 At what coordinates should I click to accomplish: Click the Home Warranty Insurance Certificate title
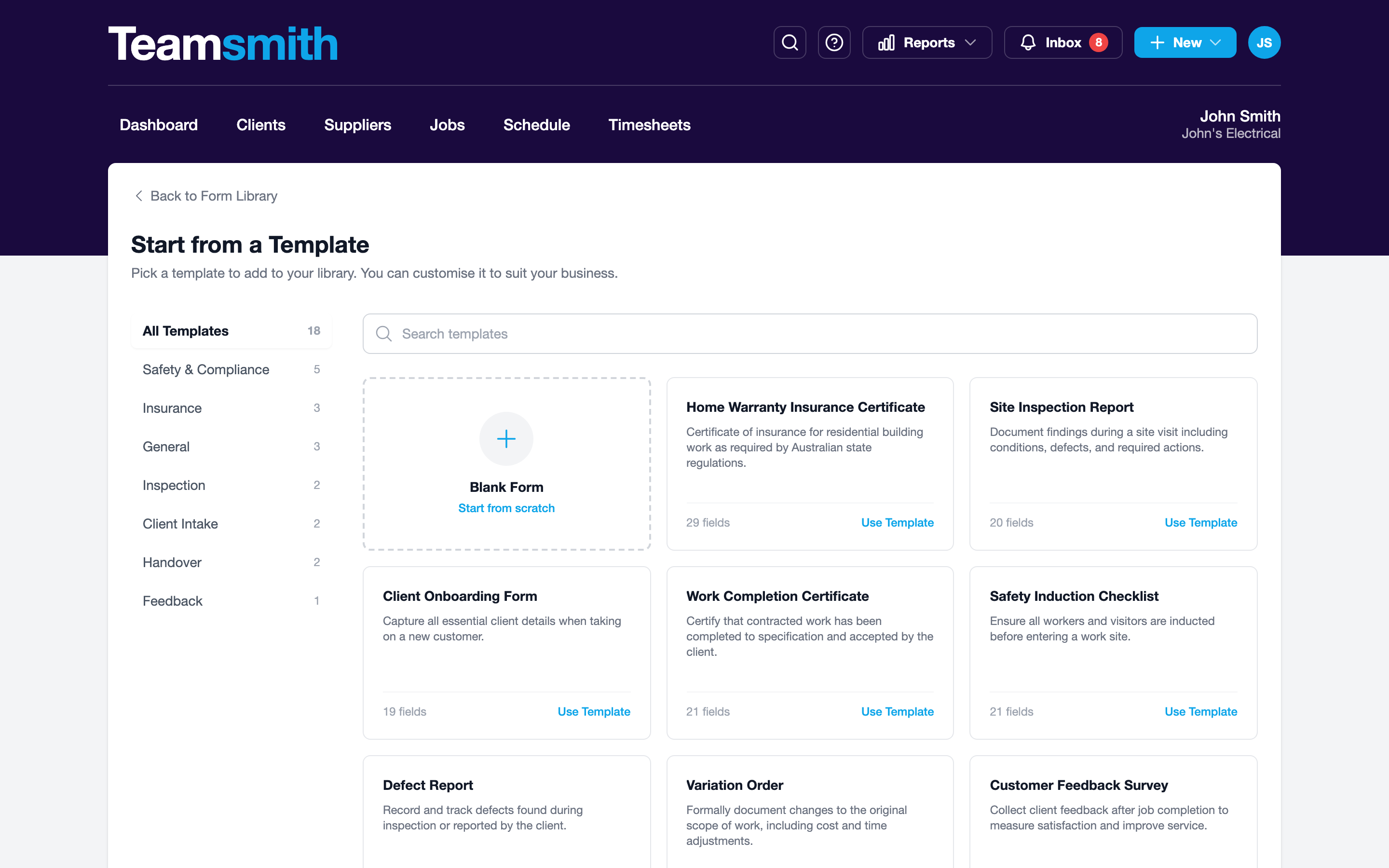pyautogui.click(x=805, y=407)
